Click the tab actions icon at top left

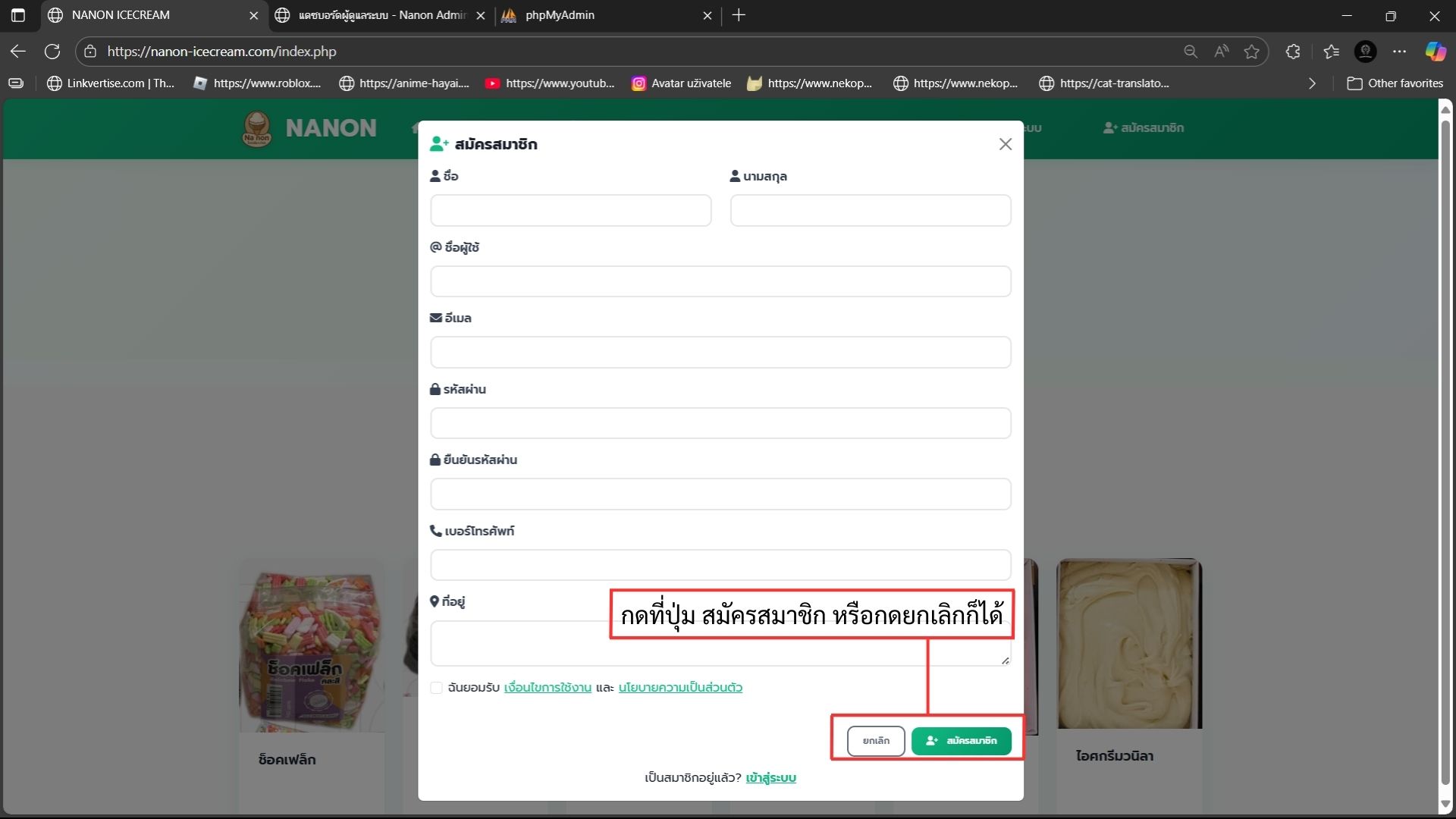18,15
